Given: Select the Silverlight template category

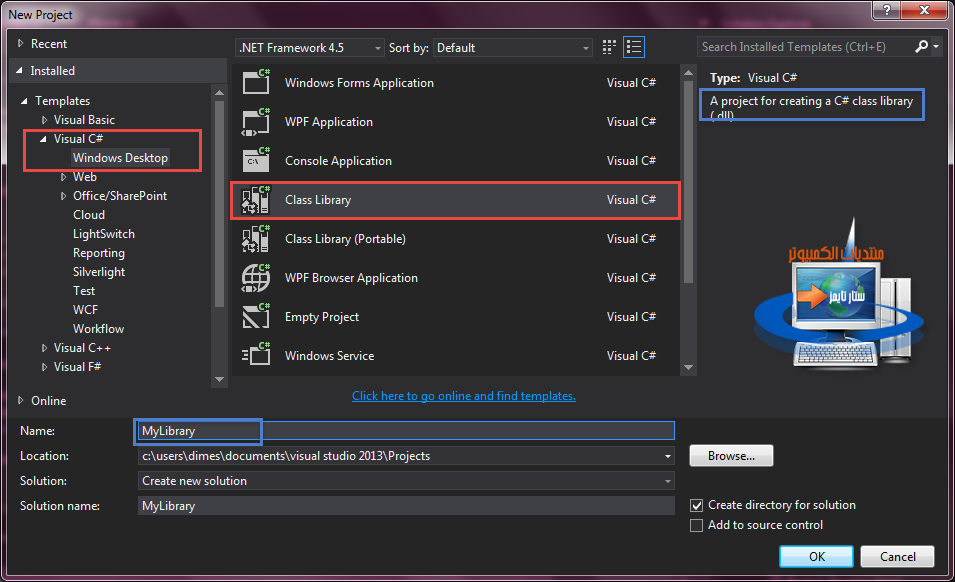Looking at the screenshot, I should click(x=99, y=272).
